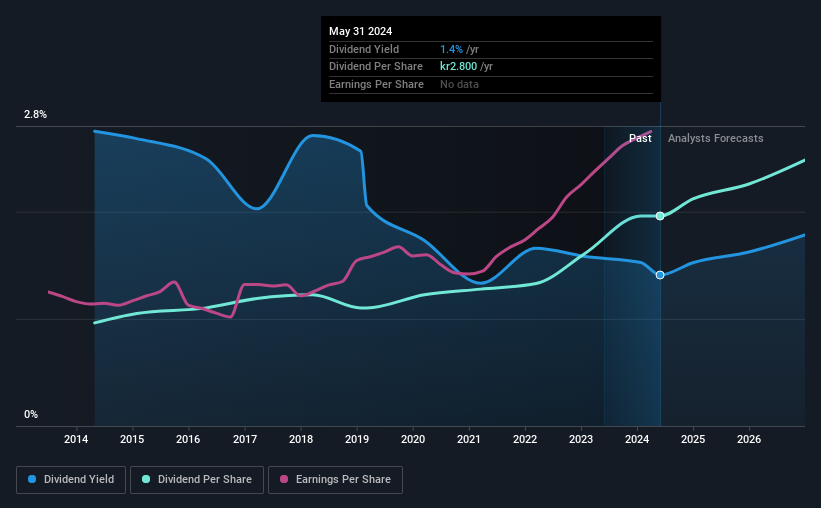Toggle the Dividend Yield legend button
The height and width of the screenshot is (508, 821).
71,479
